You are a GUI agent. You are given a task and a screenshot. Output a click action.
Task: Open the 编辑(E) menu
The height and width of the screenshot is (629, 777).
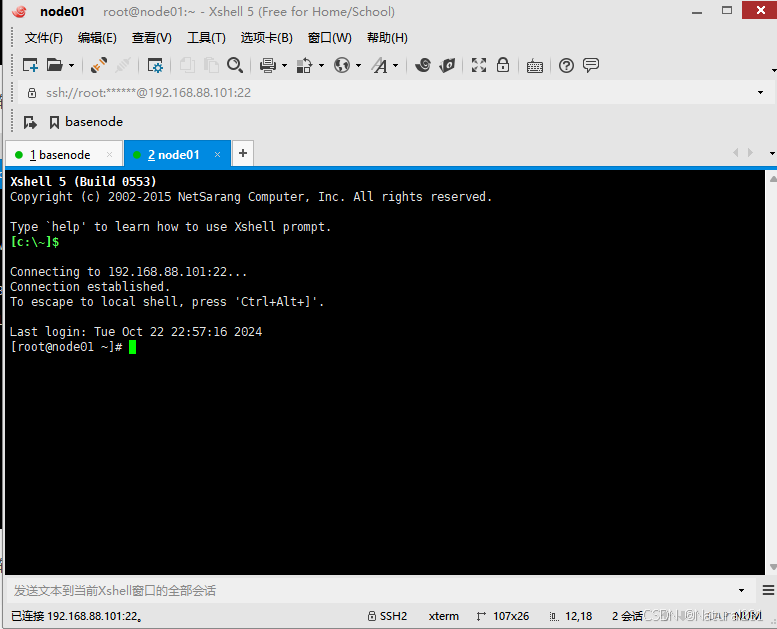(x=97, y=38)
